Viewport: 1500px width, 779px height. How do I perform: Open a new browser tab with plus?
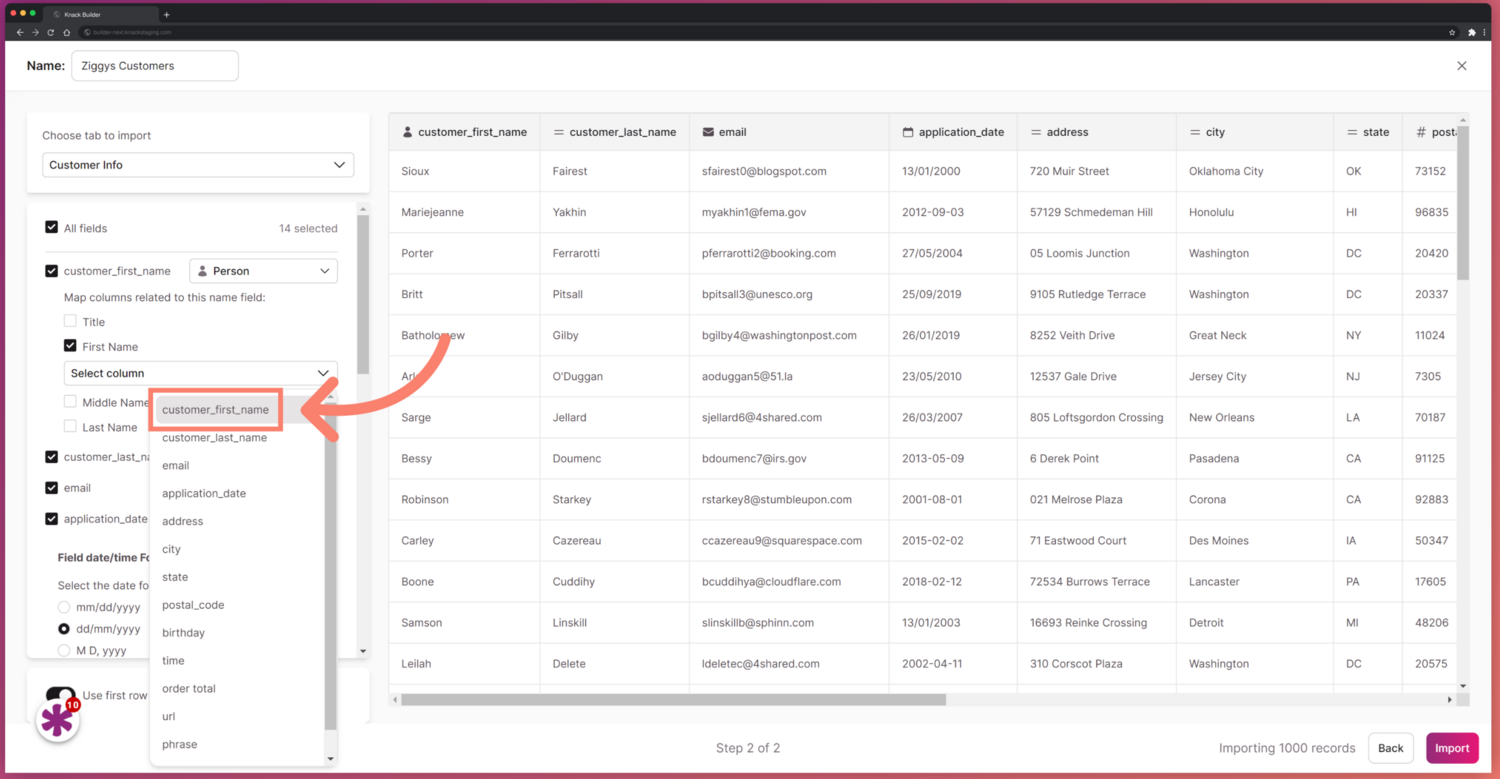click(x=166, y=15)
